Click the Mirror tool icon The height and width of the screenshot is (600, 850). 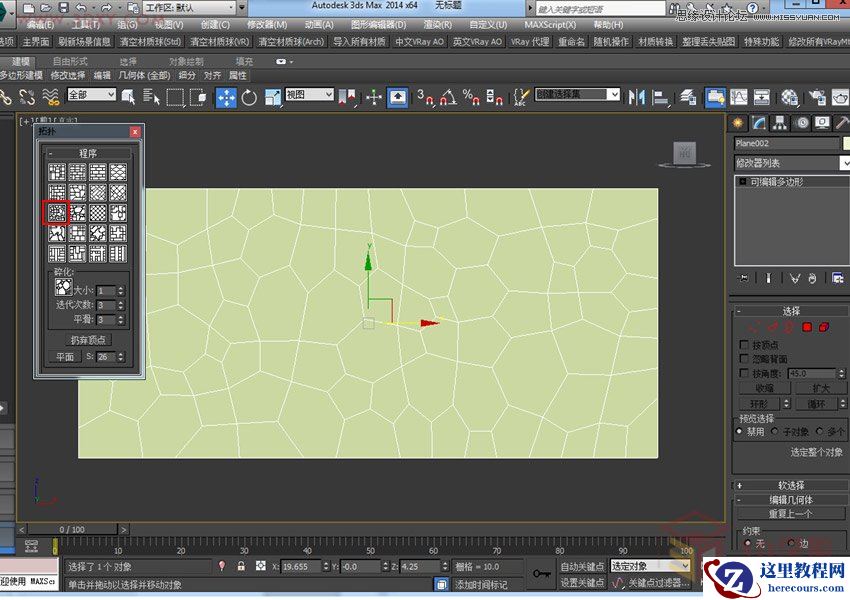coord(636,97)
